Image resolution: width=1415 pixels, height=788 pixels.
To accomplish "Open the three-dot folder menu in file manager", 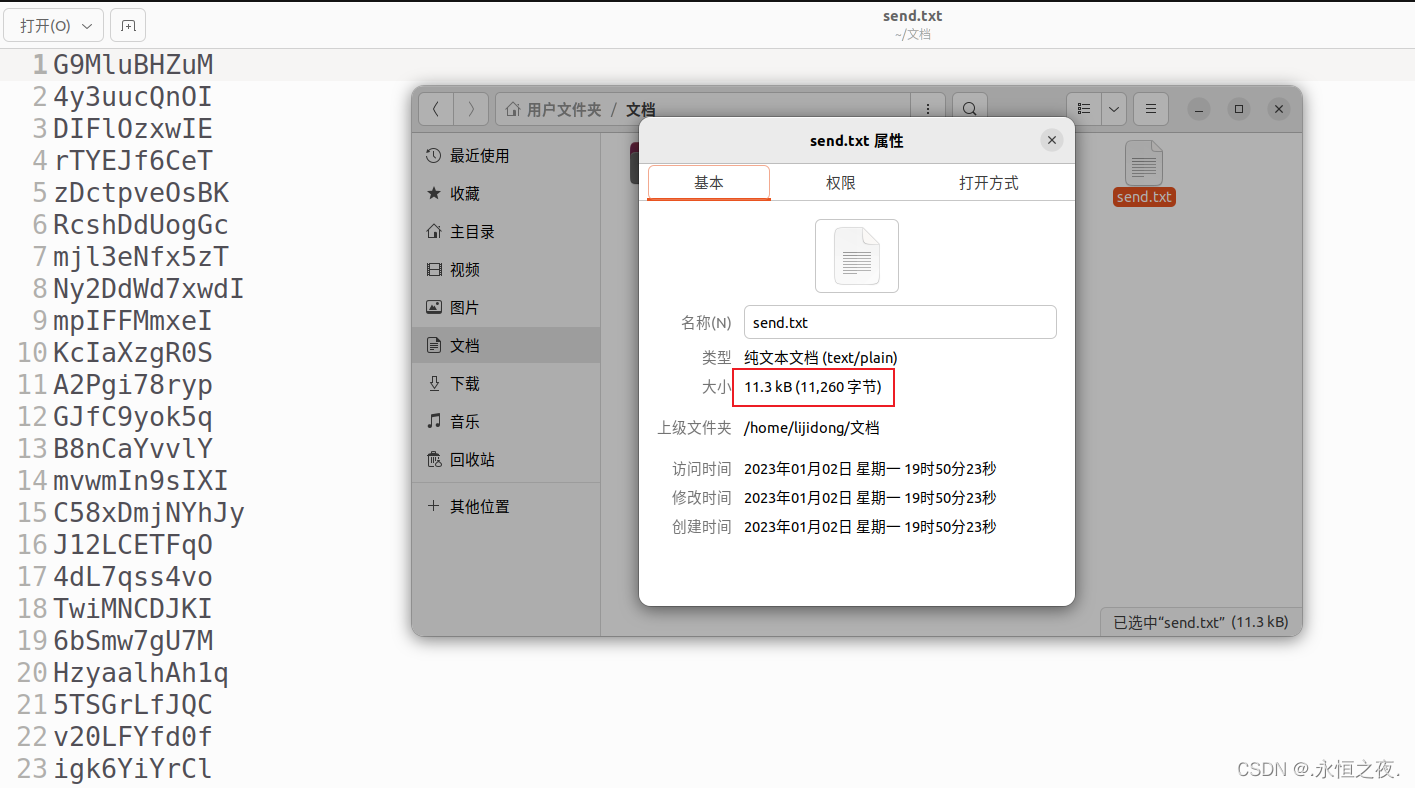I will pos(928,109).
